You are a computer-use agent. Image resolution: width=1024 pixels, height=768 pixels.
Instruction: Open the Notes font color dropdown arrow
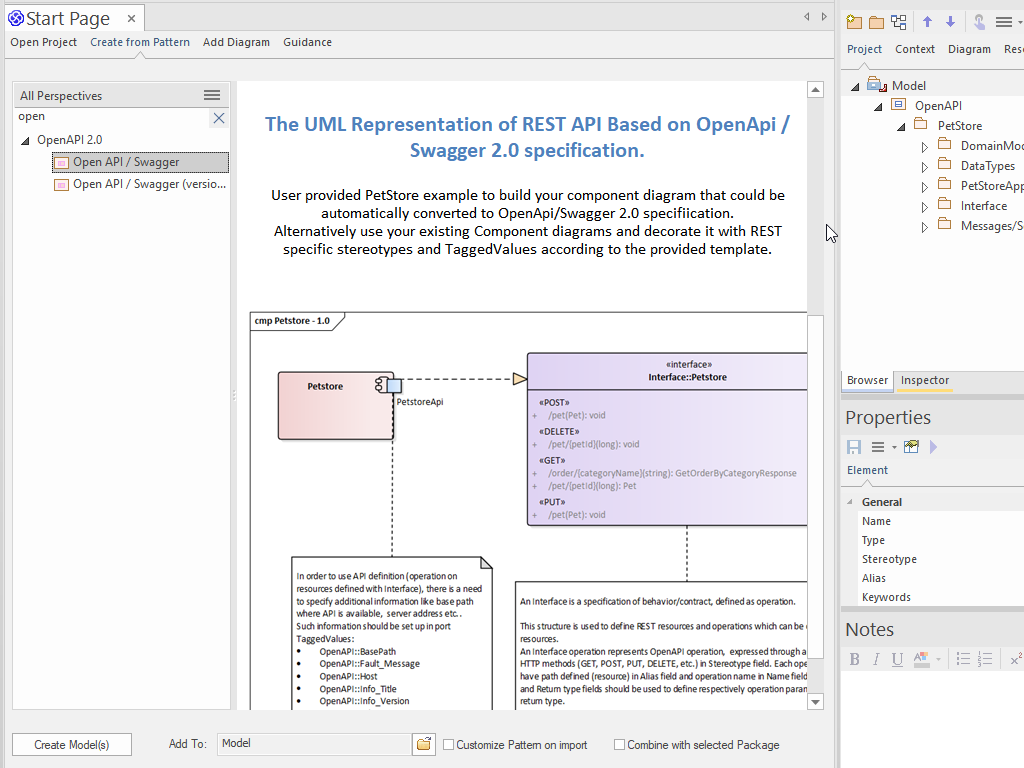[938, 660]
